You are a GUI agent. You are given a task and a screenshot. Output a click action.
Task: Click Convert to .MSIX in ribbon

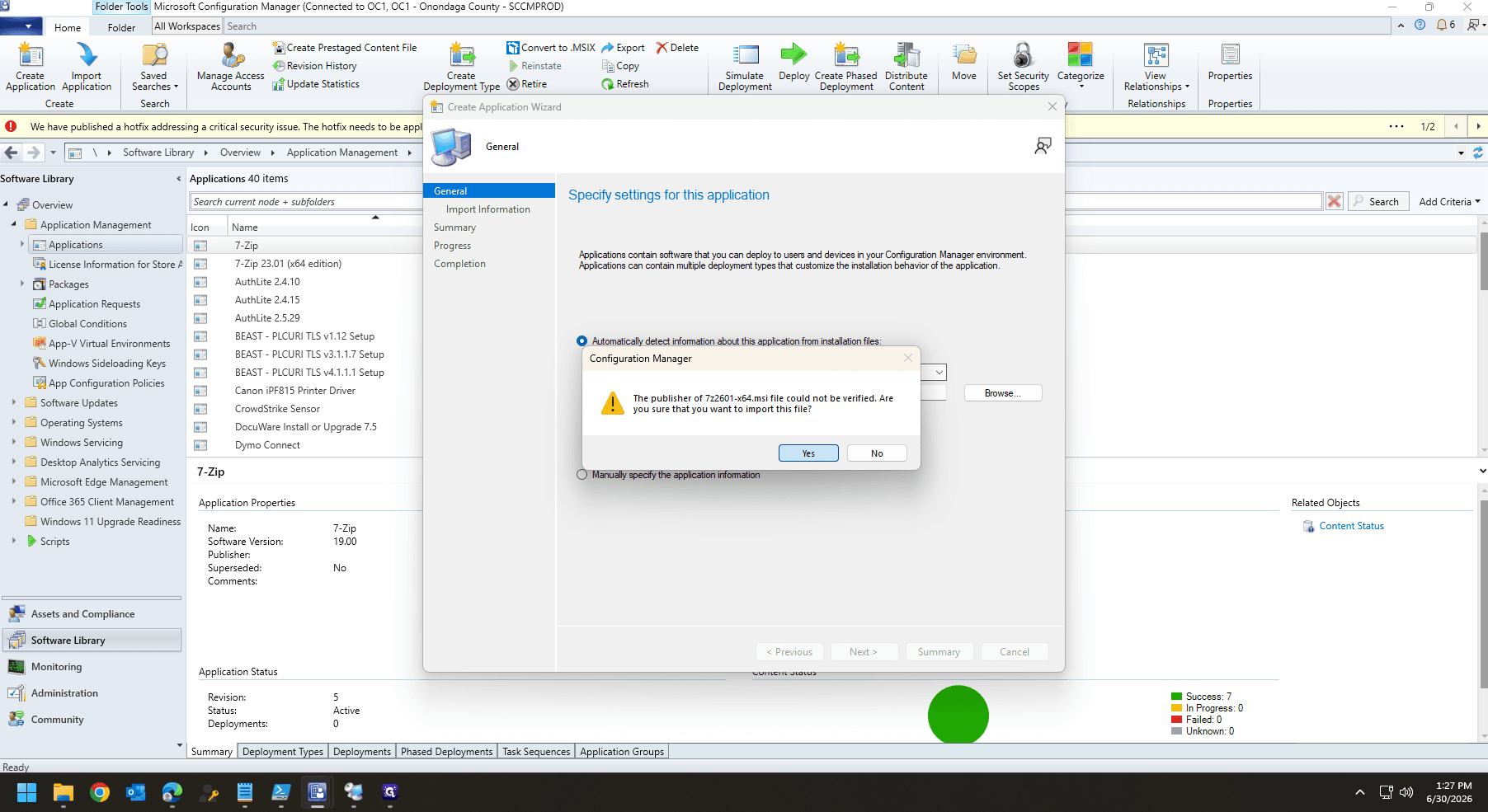click(x=551, y=48)
